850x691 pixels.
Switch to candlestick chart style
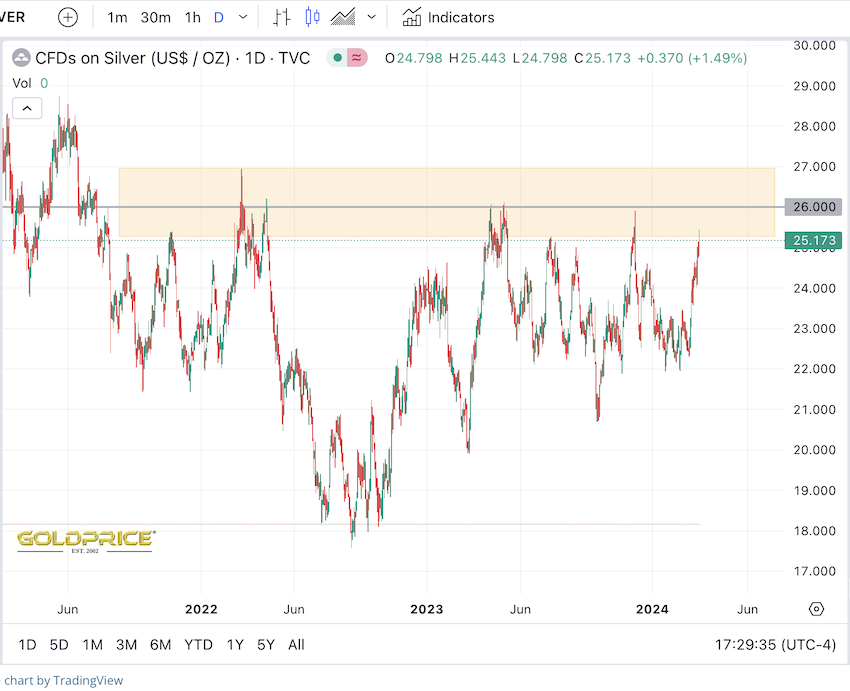(x=312, y=17)
